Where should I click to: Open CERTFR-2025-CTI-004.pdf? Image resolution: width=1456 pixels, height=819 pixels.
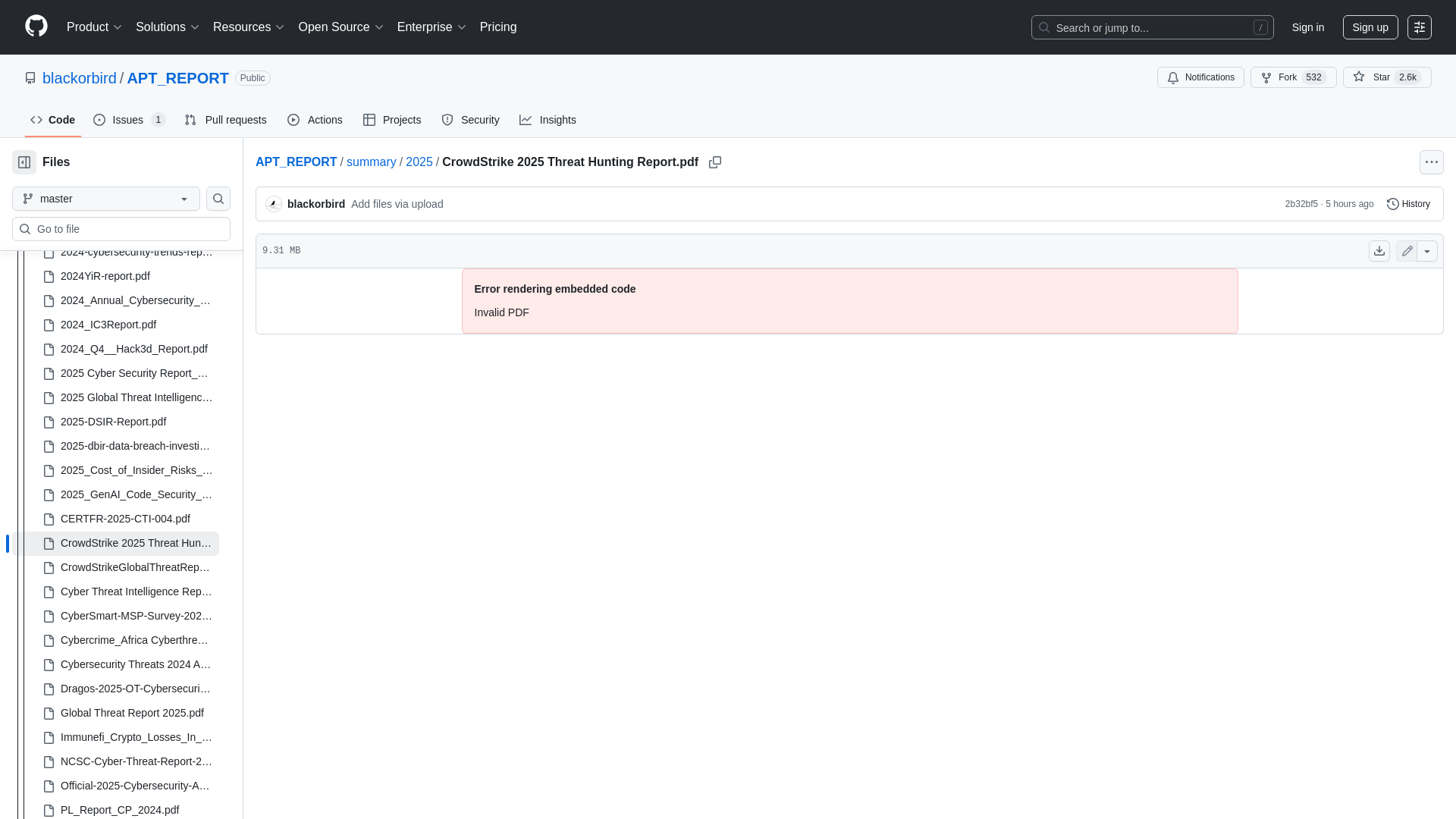[125, 519]
